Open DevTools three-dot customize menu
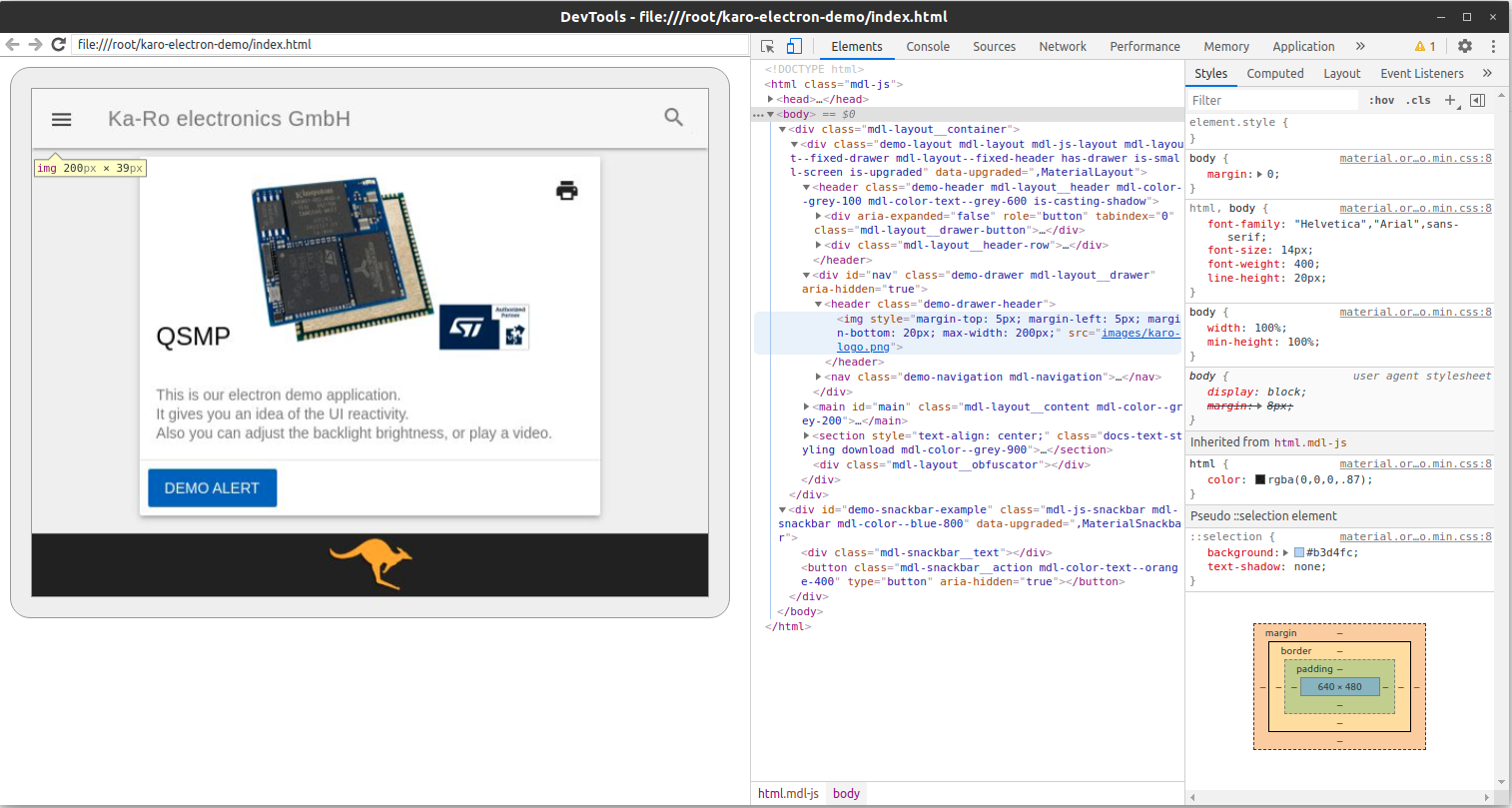Image resolution: width=1512 pixels, height=808 pixels. click(1493, 46)
